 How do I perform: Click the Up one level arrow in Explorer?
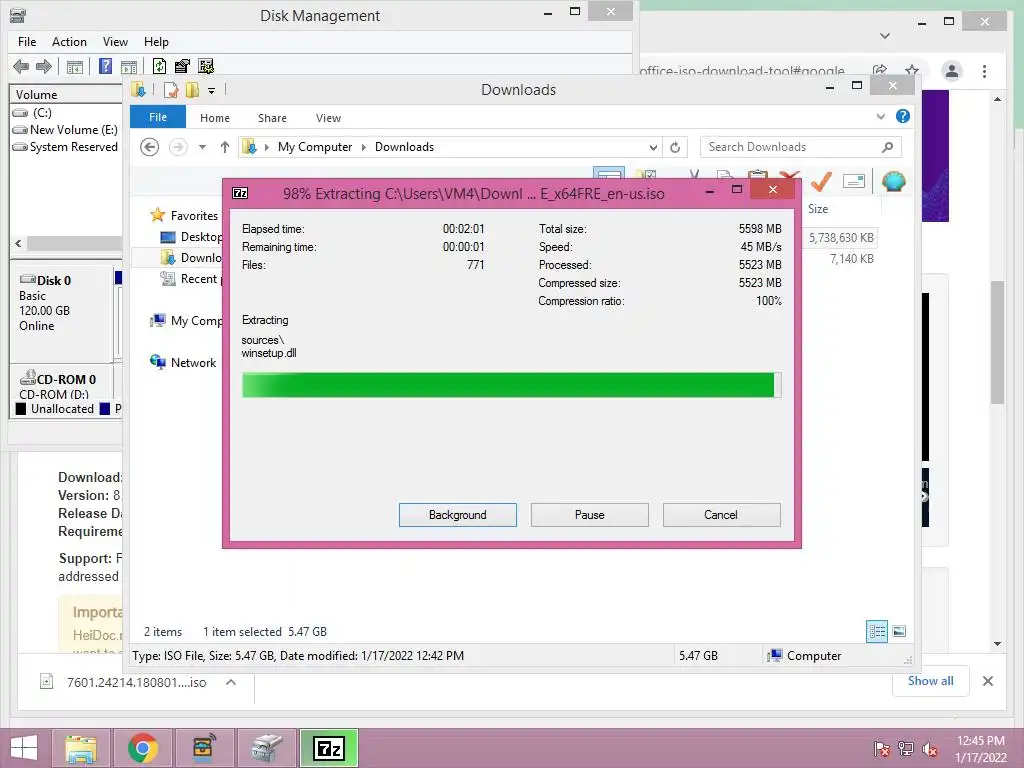point(225,147)
